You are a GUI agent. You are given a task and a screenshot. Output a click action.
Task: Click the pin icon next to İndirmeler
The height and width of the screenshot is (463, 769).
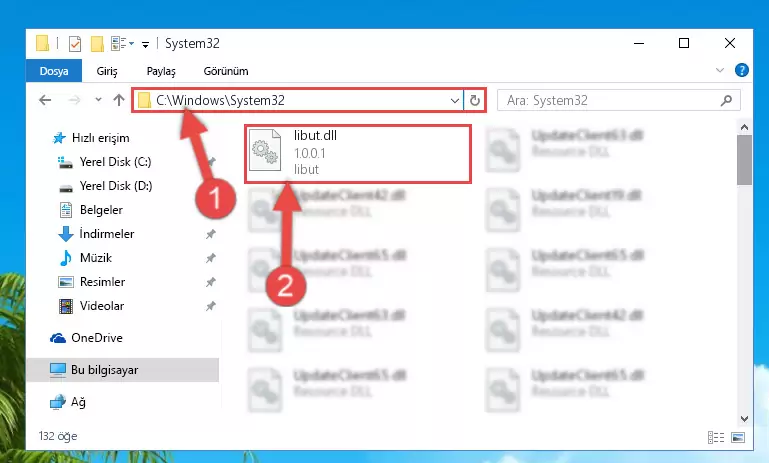210,234
